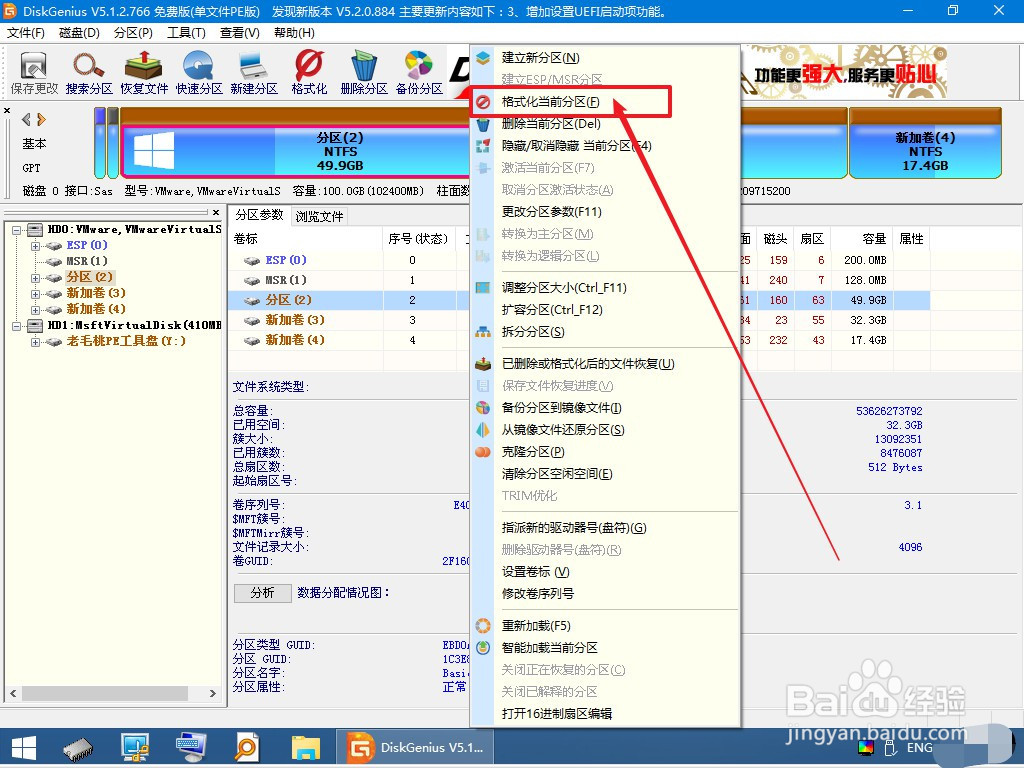1024x768 pixels.
Task: Close the disk map panel with the X
Action: [7, 110]
